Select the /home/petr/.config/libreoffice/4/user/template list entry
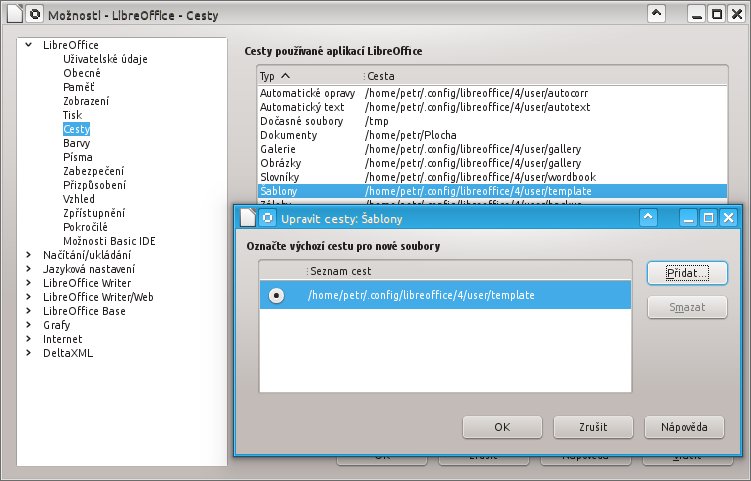Image resolution: width=751 pixels, height=481 pixels. point(445,295)
